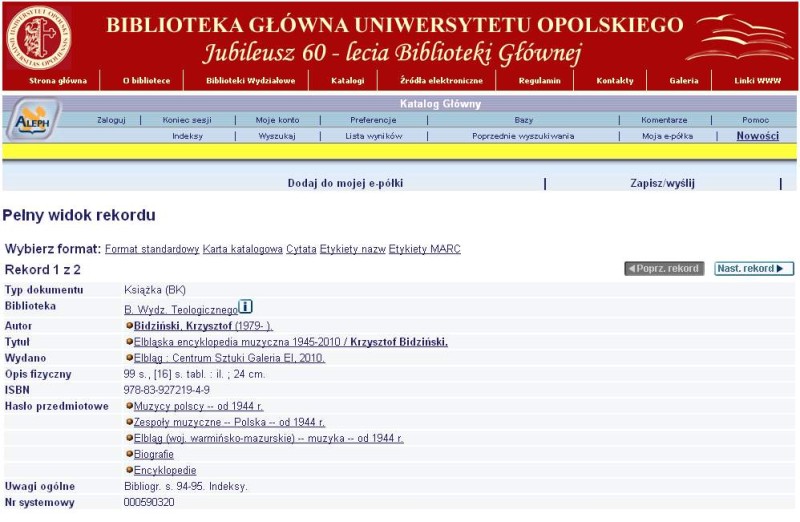Select Etykiety MARC format
This screenshot has width=800, height=522.
coord(424,249)
